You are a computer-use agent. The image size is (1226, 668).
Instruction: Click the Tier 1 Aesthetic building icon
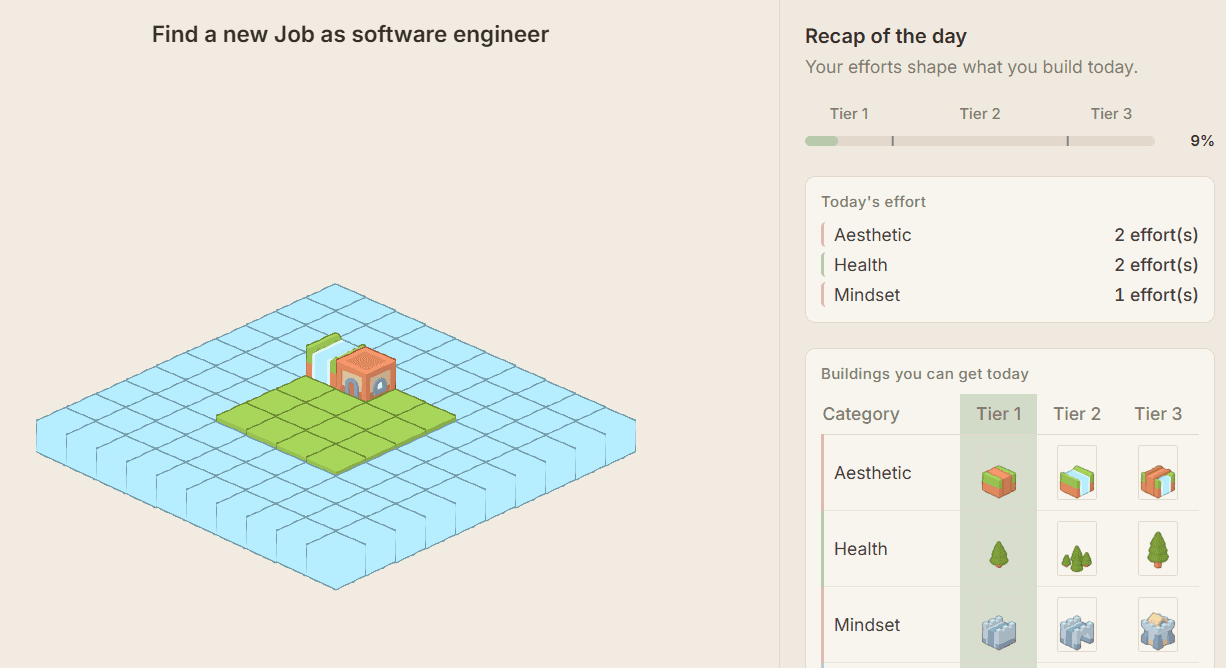coord(998,481)
